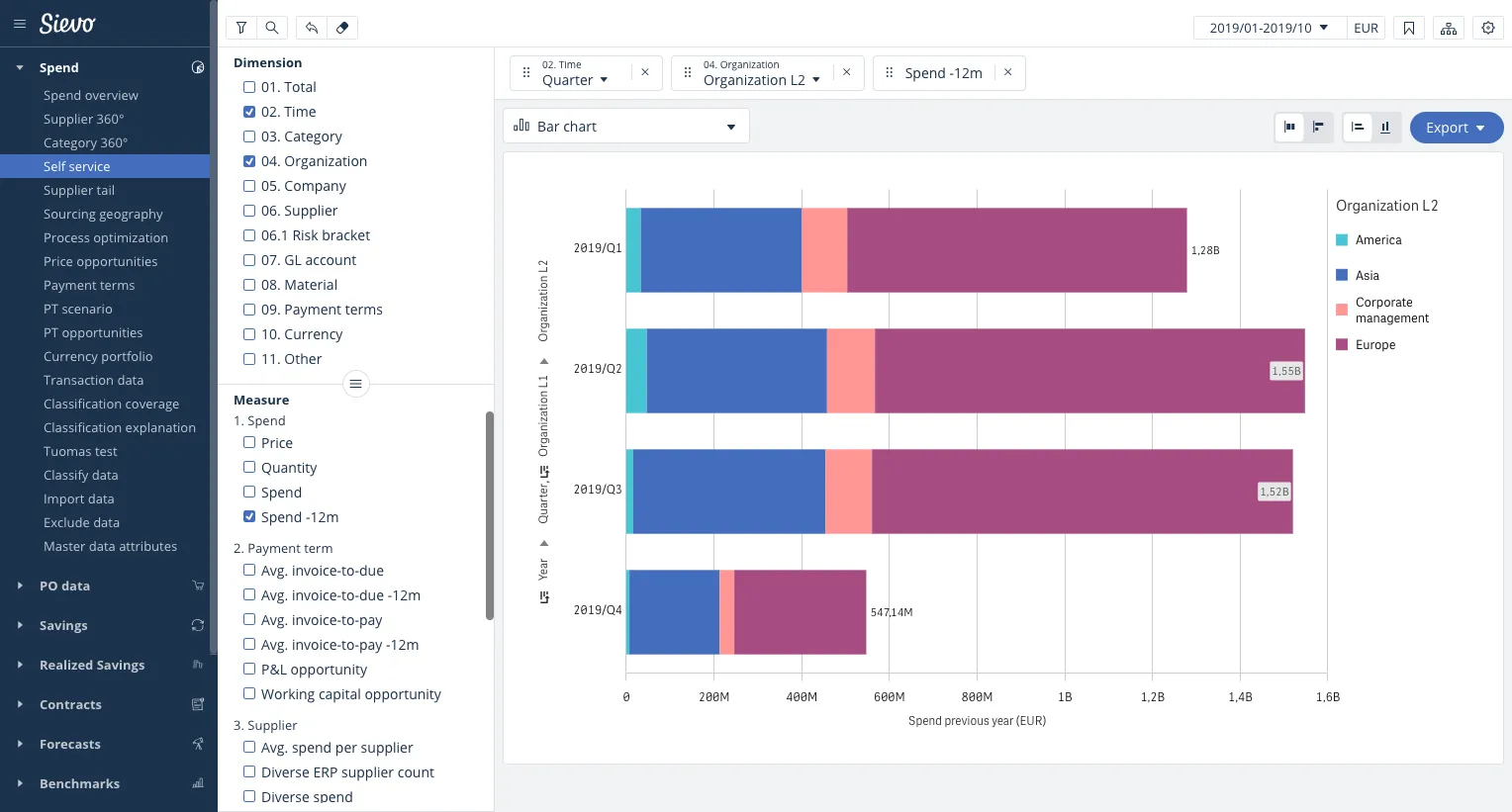Click the bookmark icon in the top bar
The image size is (1512, 812).
(x=1409, y=28)
